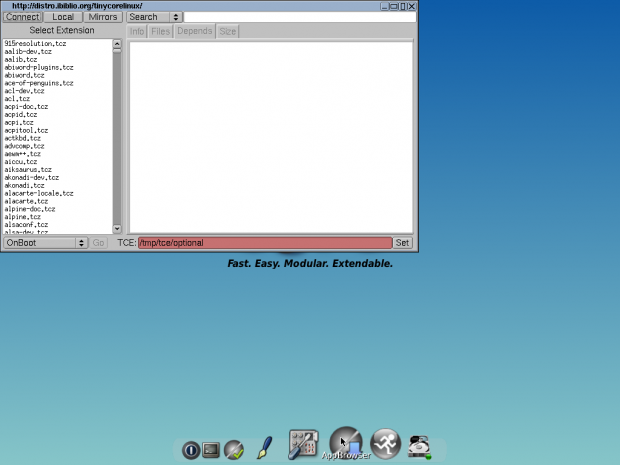This screenshot has height=465, width=620.
Task: Click the greyed-out Go button
Action: click(98, 243)
